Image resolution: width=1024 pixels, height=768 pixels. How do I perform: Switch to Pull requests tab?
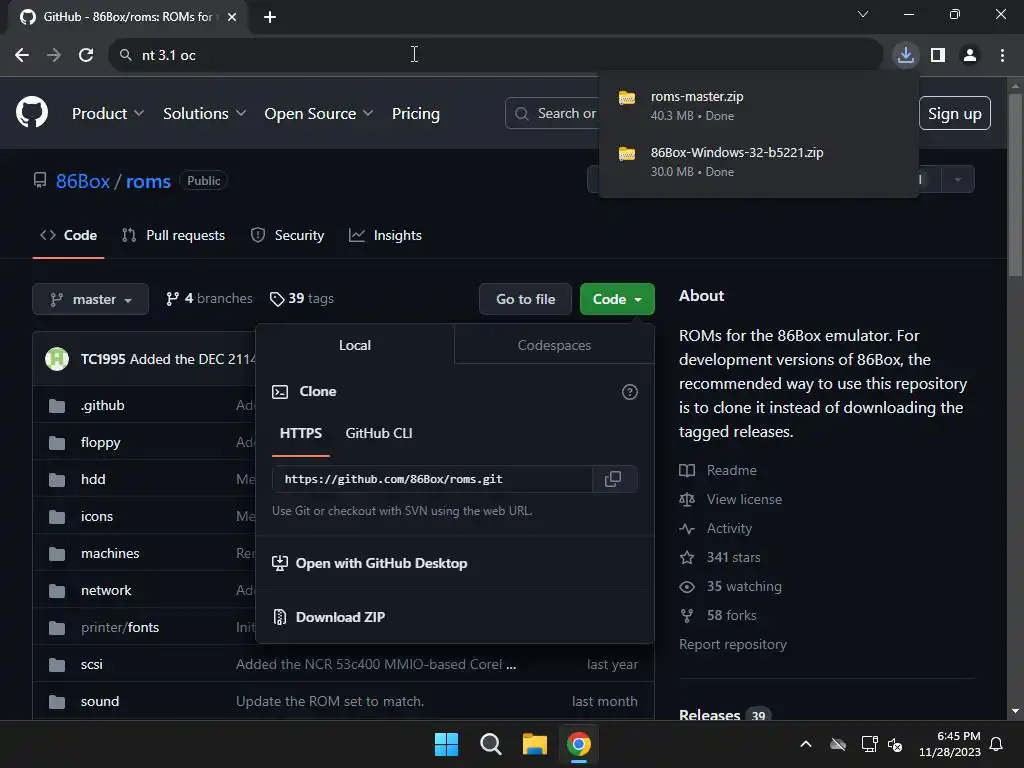coord(173,235)
